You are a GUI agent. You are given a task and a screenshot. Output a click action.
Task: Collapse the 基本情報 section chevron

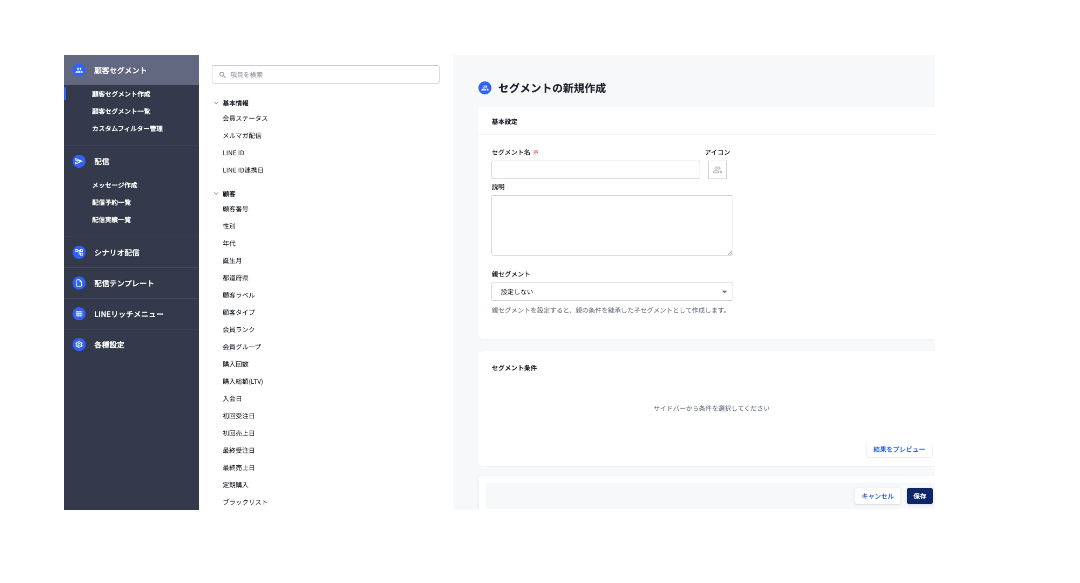216,103
